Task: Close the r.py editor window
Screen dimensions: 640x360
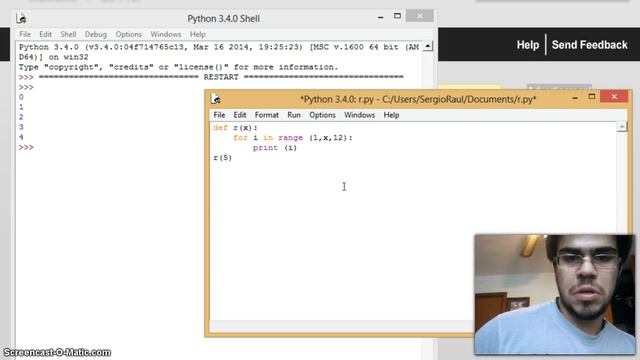Action: point(614,97)
